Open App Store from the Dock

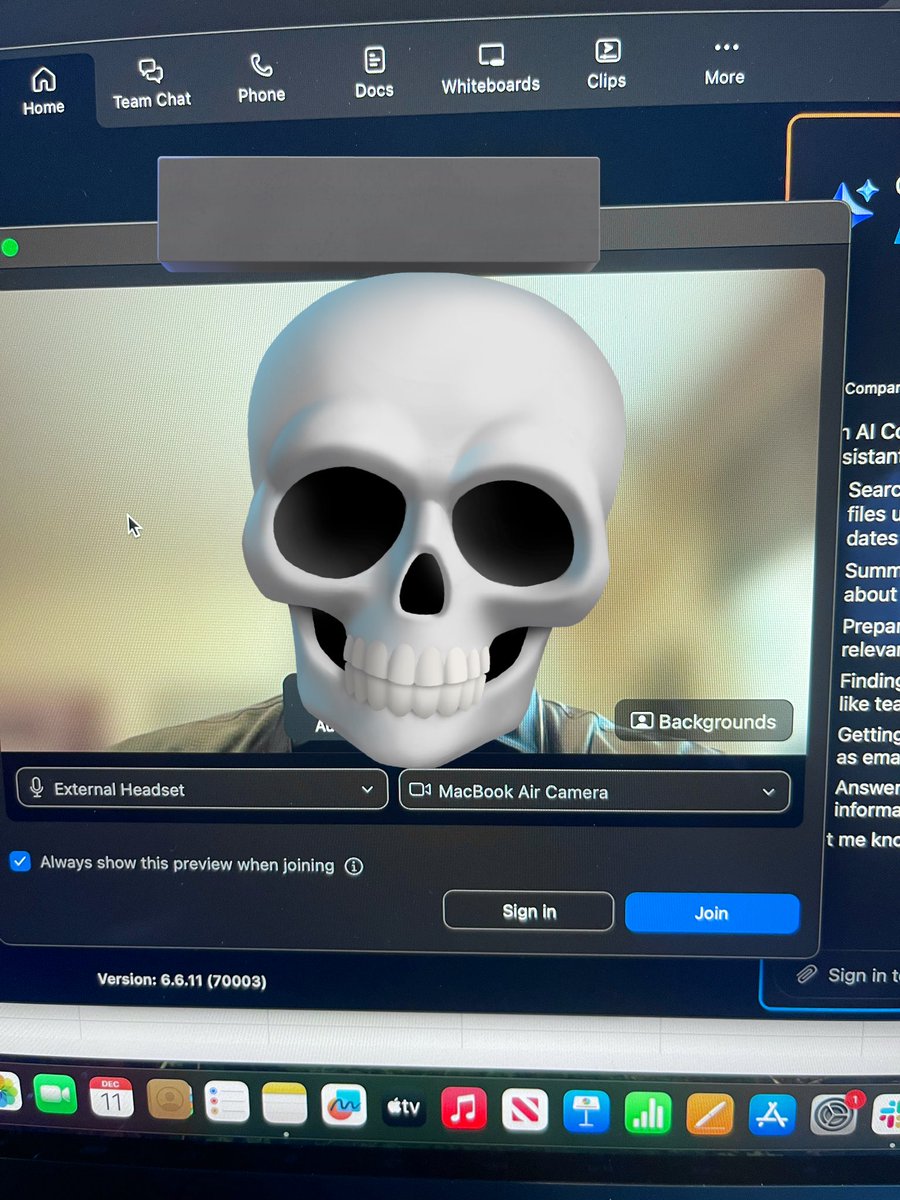[x=772, y=1114]
